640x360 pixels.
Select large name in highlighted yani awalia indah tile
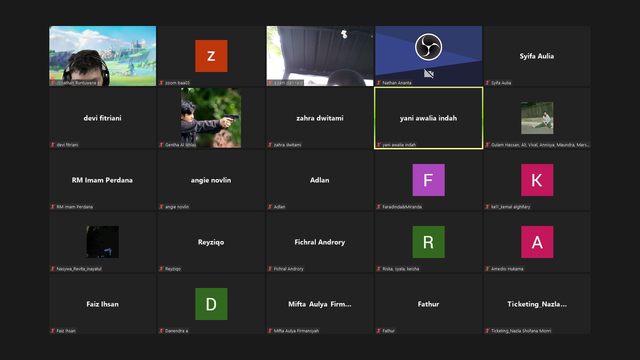(x=428, y=118)
